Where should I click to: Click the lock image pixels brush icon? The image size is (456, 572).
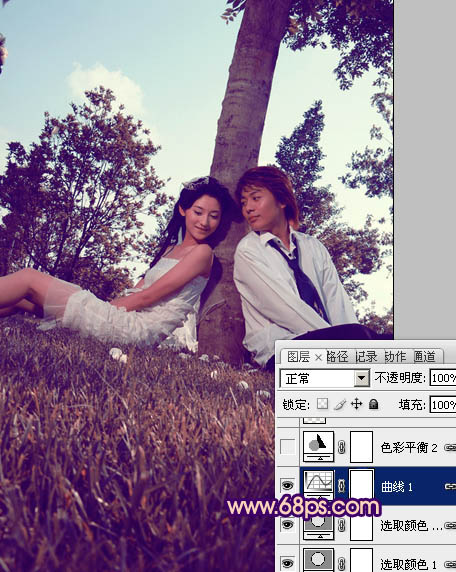(x=340, y=404)
